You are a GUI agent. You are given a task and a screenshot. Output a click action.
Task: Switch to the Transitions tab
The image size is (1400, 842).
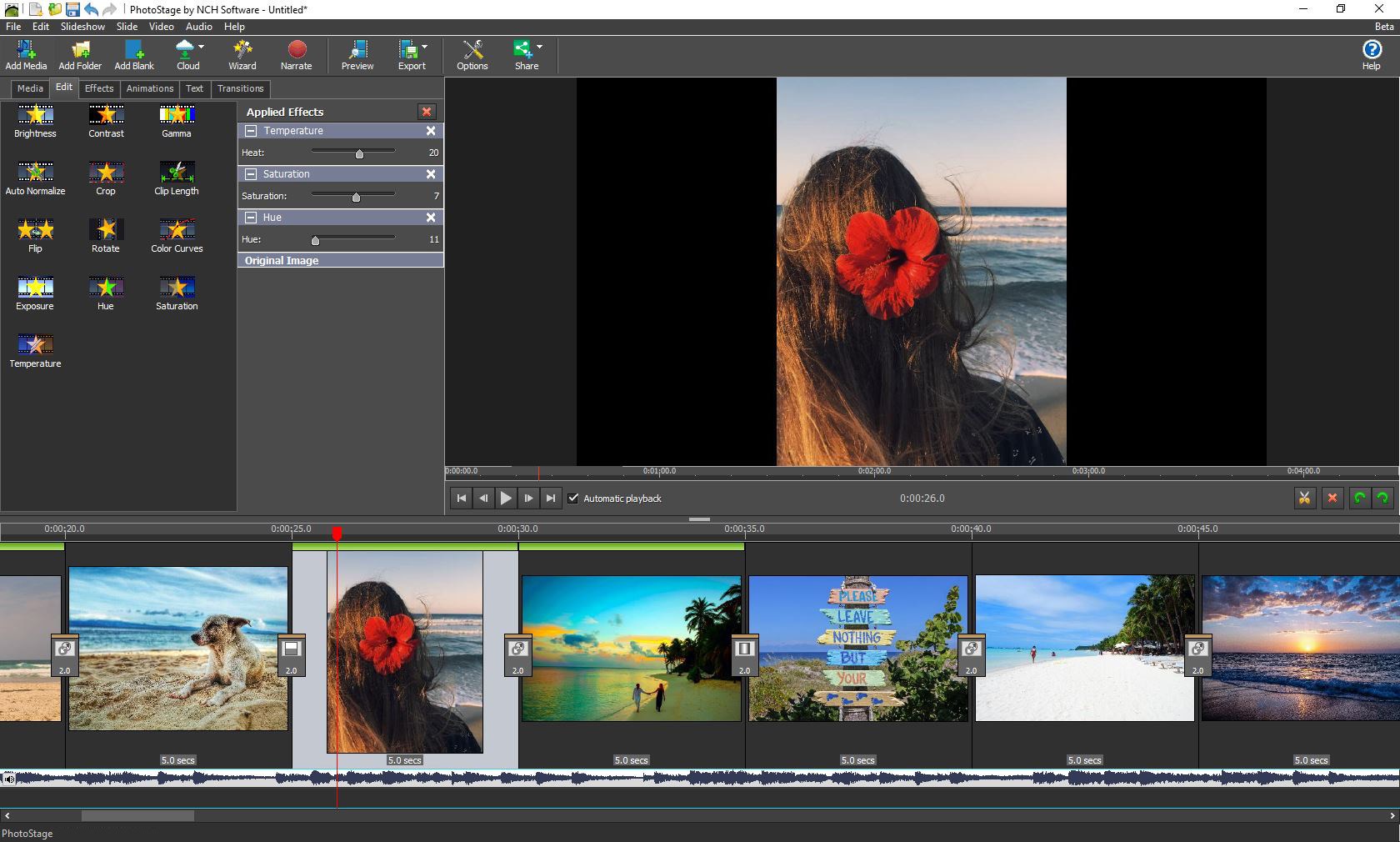pos(240,88)
